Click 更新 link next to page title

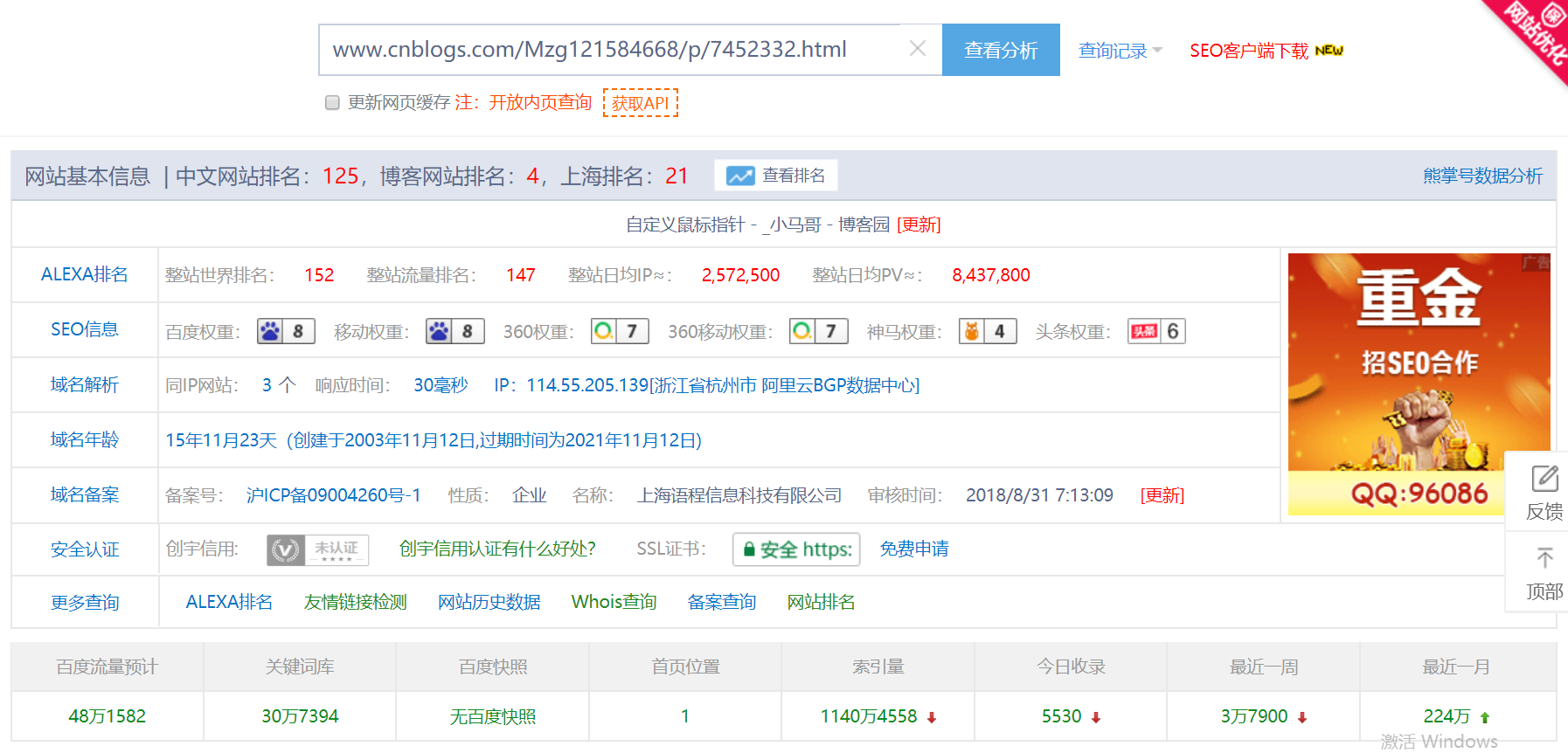[x=919, y=225]
